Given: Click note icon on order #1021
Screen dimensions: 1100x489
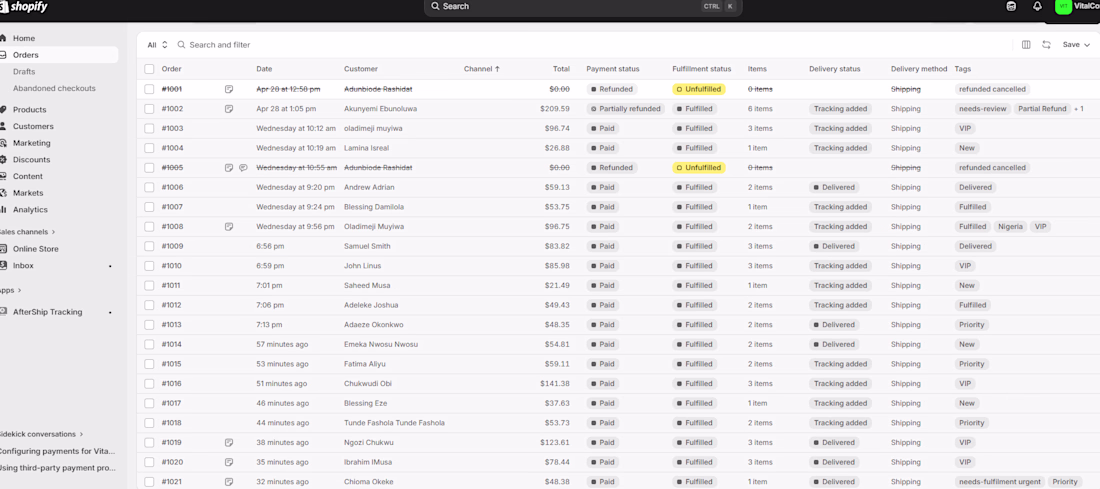Looking at the screenshot, I should pos(229,482).
